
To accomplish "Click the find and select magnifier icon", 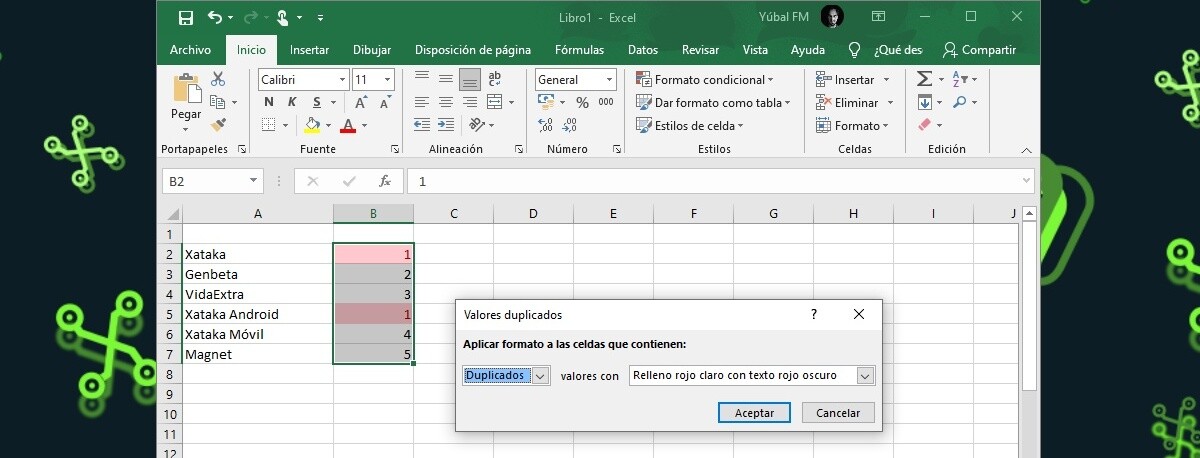I will pyautogui.click(x=958, y=102).
